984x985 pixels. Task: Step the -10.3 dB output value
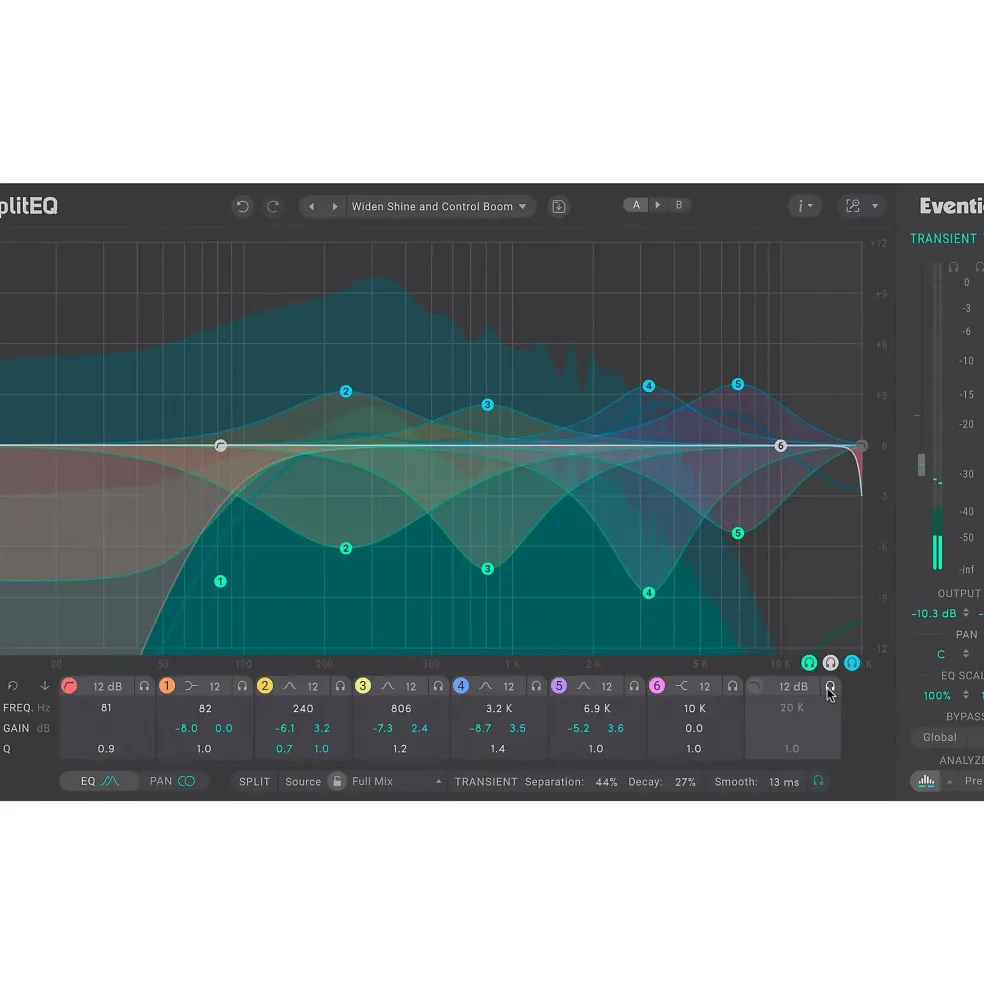(x=966, y=613)
